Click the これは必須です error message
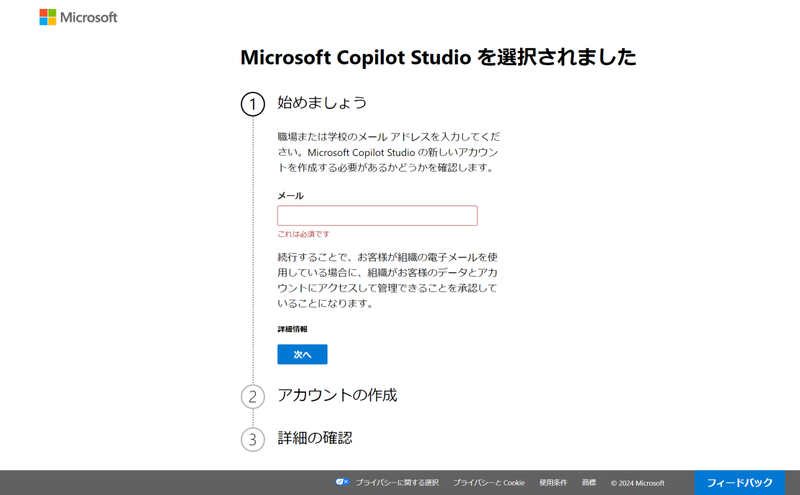Image resolution: width=800 pixels, height=495 pixels. [x=304, y=234]
